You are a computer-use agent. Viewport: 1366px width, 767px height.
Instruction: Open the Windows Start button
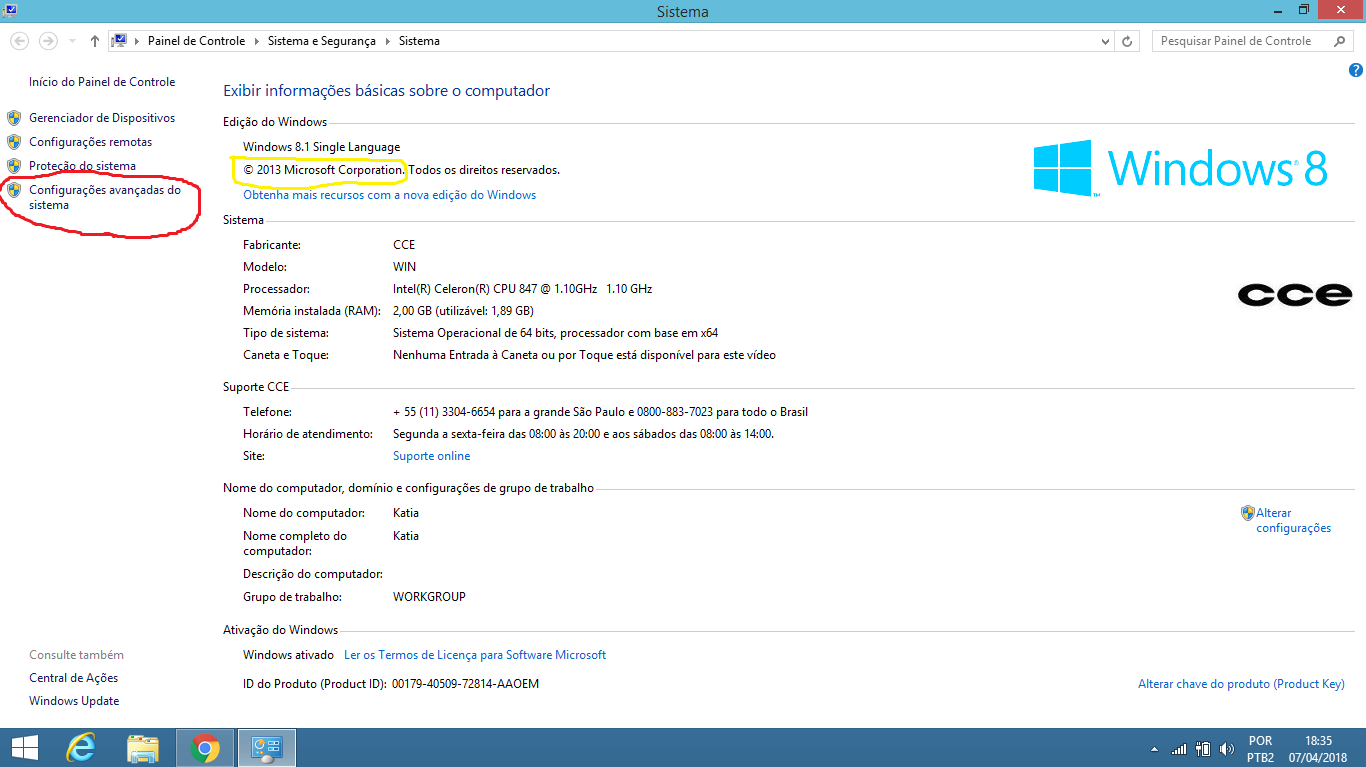[25, 747]
